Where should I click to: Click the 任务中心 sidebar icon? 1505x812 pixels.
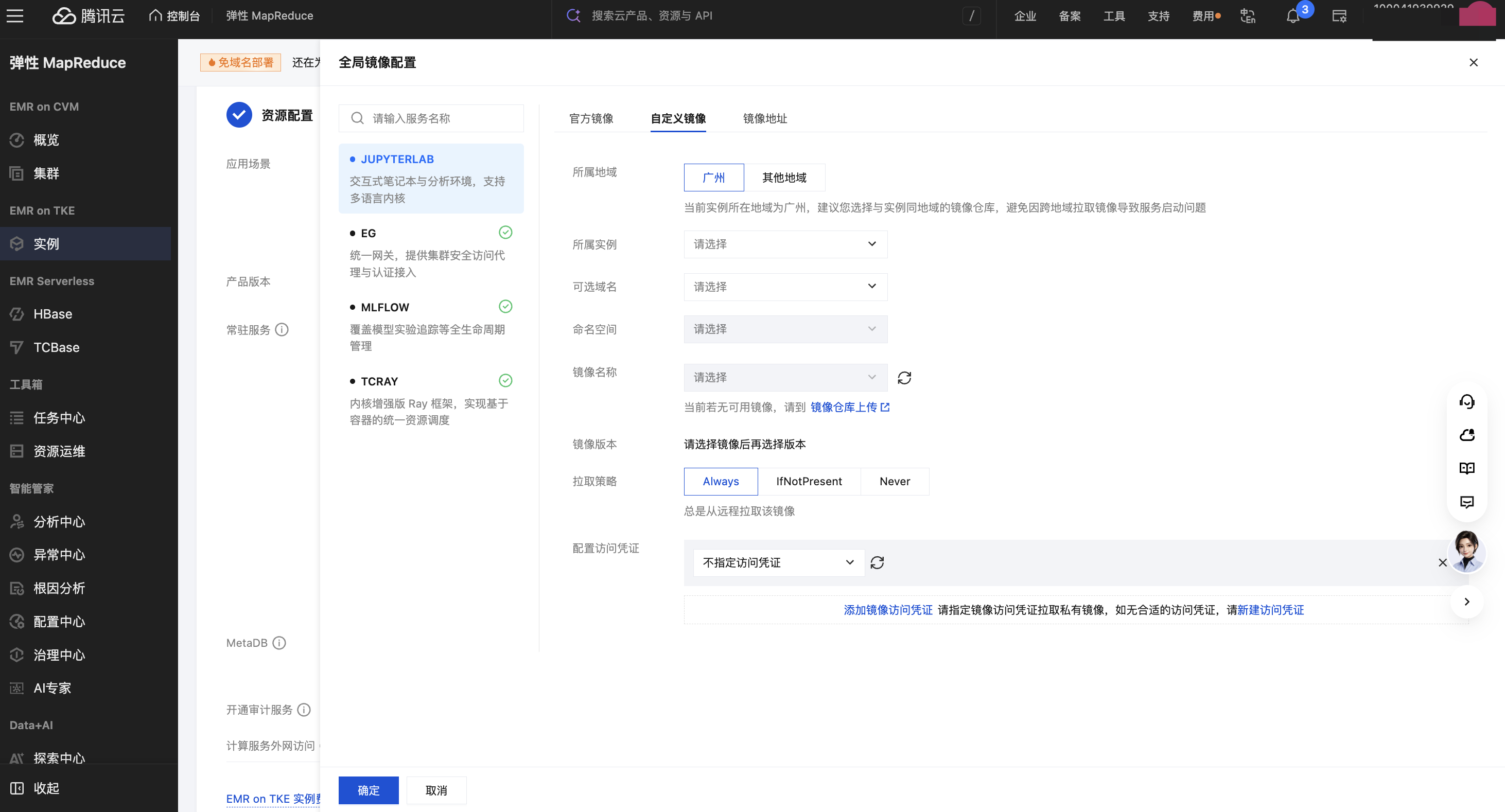pyautogui.click(x=17, y=417)
